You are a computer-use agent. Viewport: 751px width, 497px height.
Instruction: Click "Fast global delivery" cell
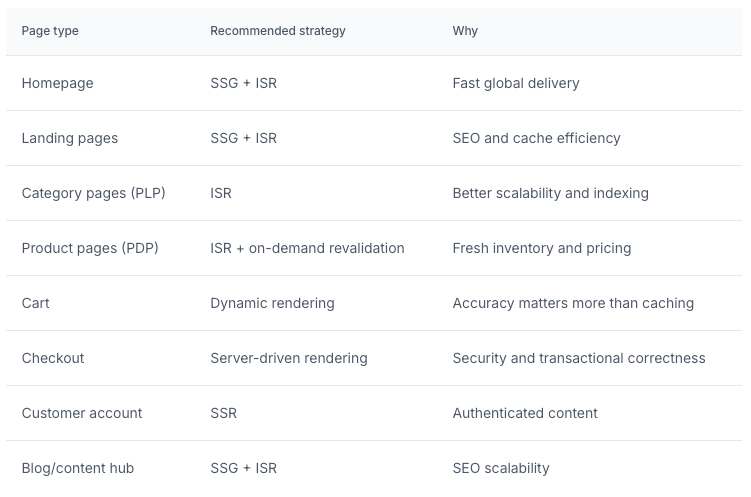[516, 83]
